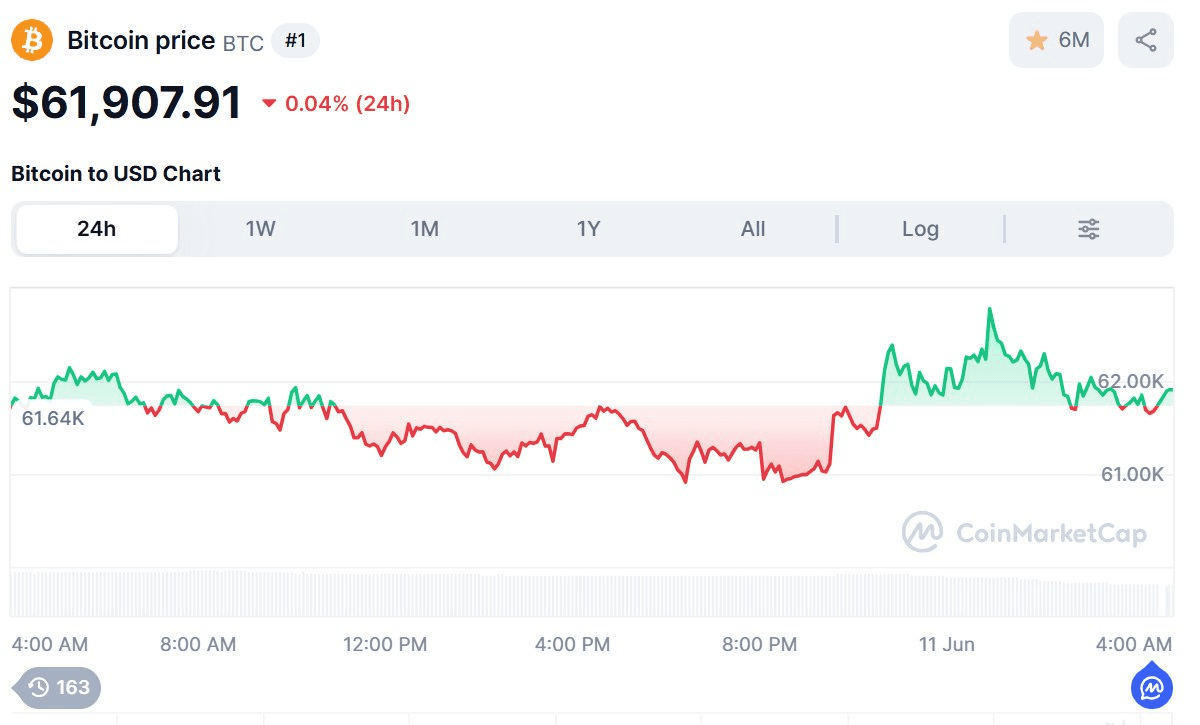Select the 24h chart range tab
1200x725 pixels.
tap(97, 229)
